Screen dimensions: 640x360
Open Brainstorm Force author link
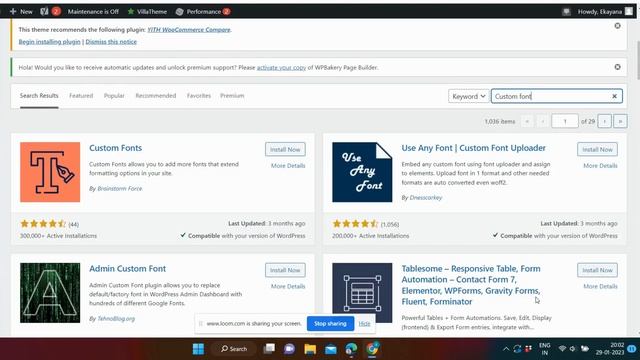point(120,189)
